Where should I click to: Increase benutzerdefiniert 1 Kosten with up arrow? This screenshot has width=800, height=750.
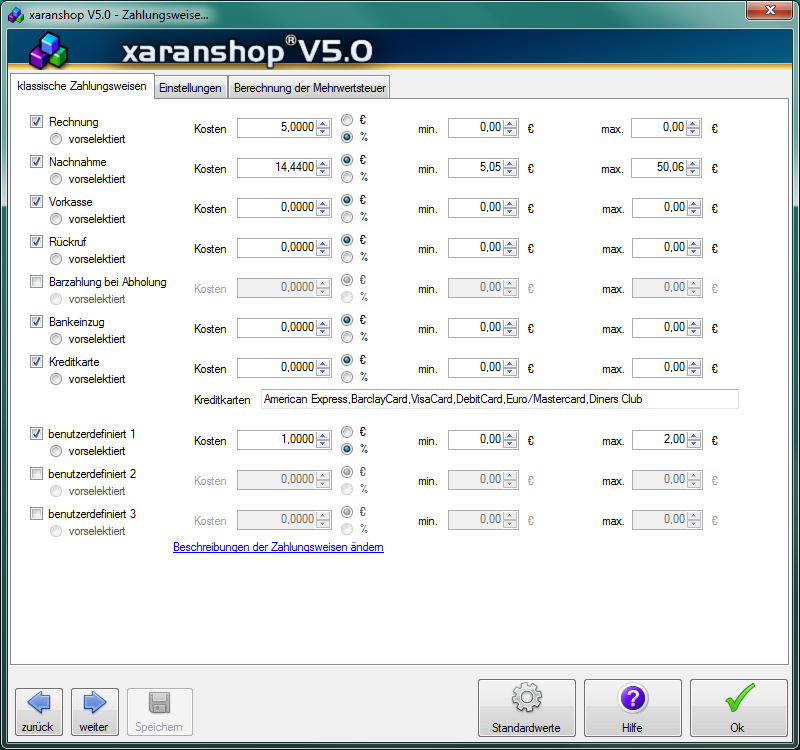(323, 435)
